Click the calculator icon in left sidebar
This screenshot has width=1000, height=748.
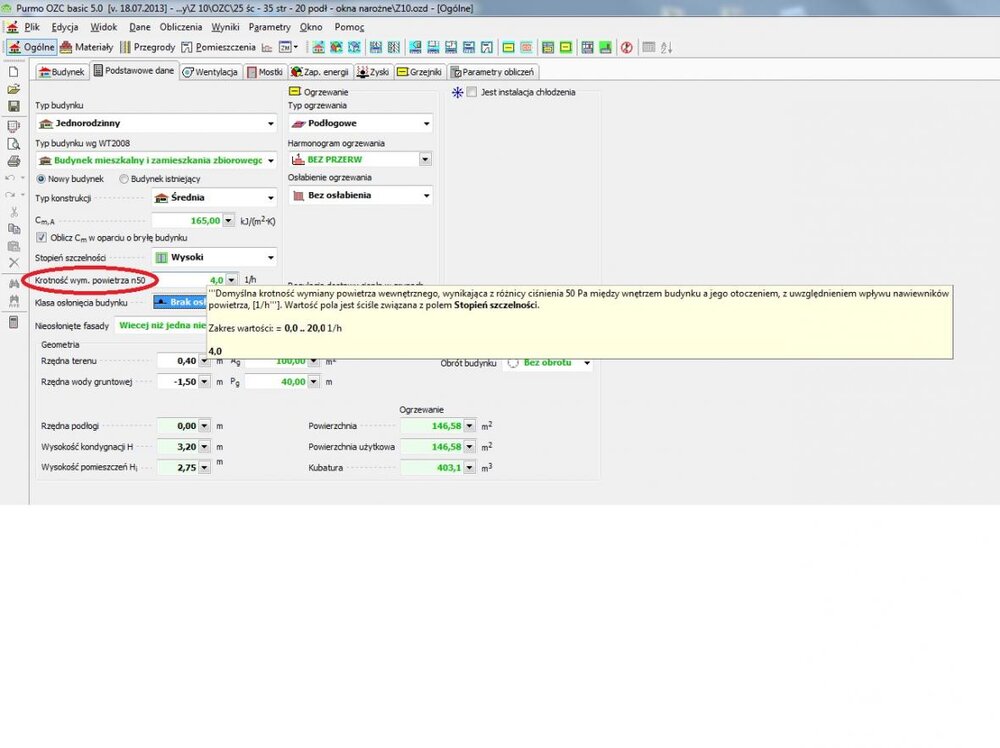[x=13, y=322]
